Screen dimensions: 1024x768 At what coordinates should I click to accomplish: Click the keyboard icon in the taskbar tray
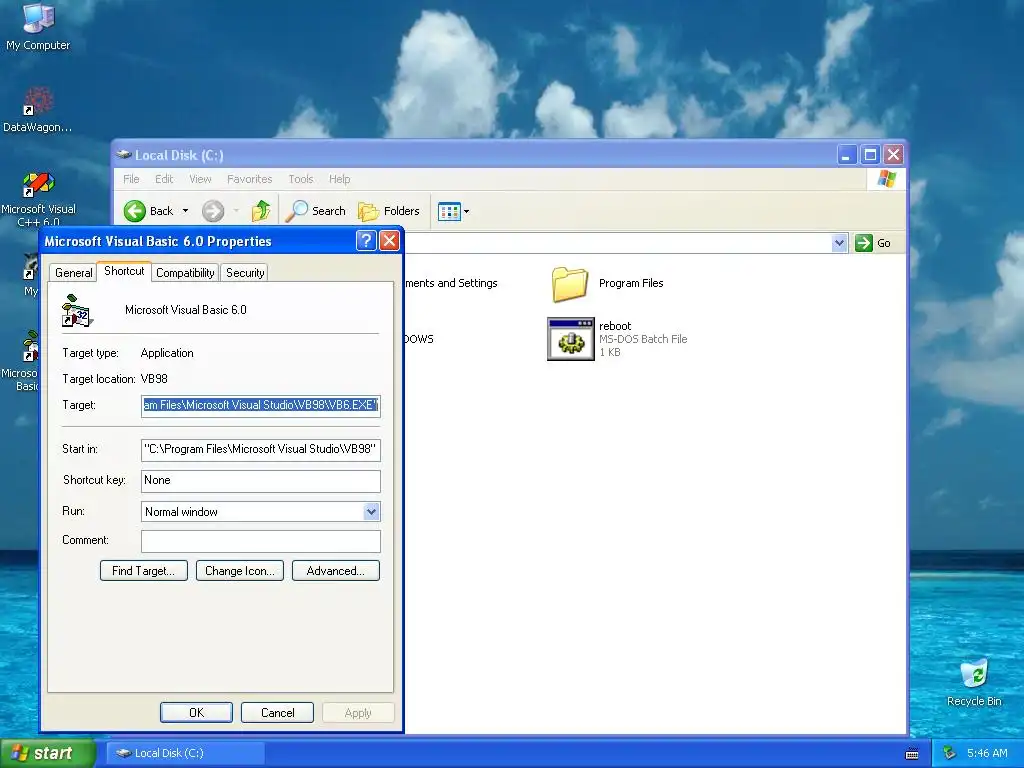click(912, 754)
